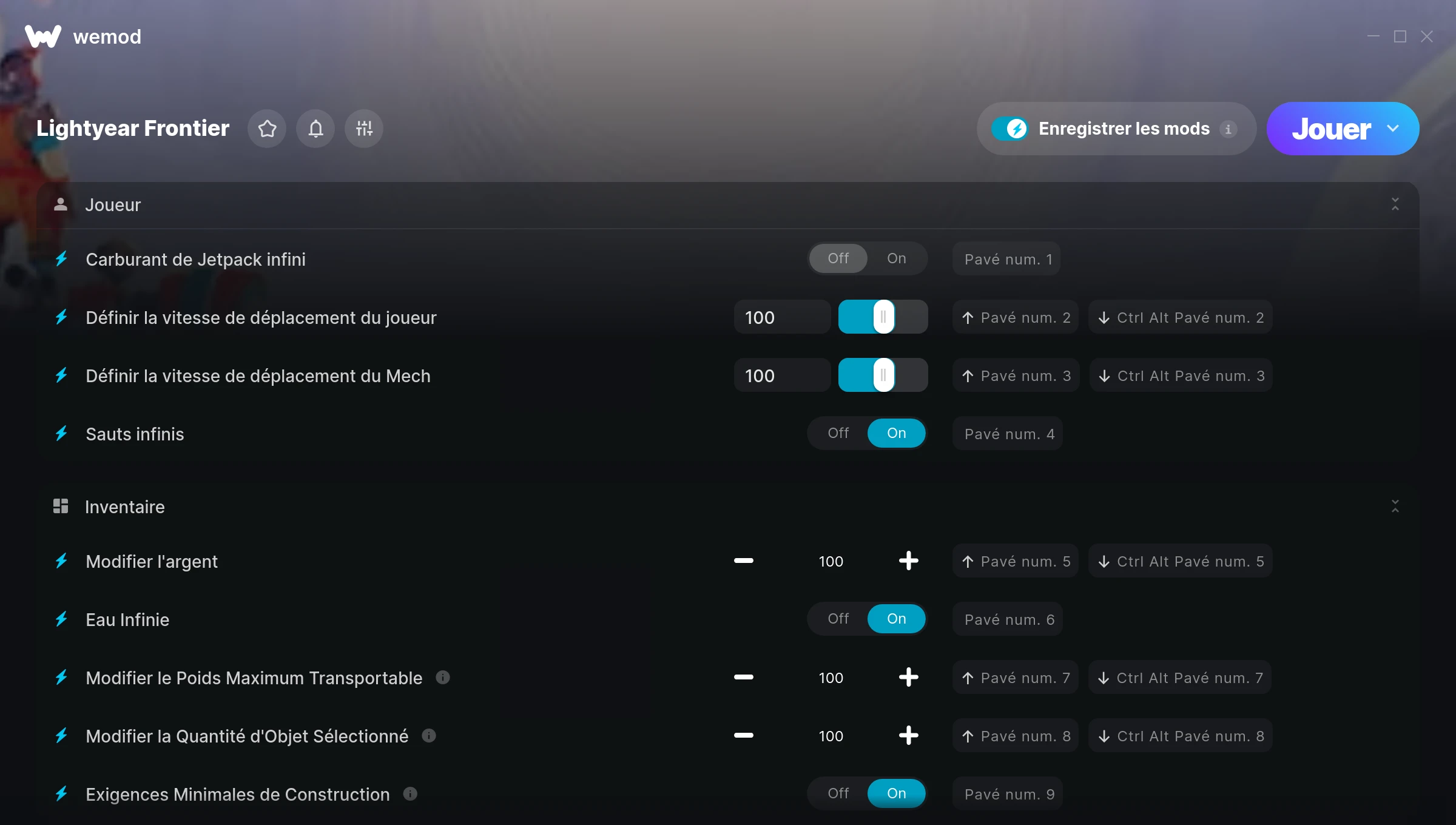
Task: Toggle the Enregistrer les mods switch
Action: pyautogui.click(x=1010, y=129)
